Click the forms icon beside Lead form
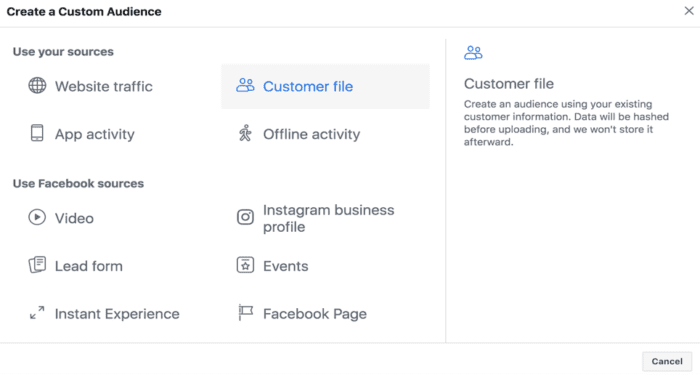 37,265
